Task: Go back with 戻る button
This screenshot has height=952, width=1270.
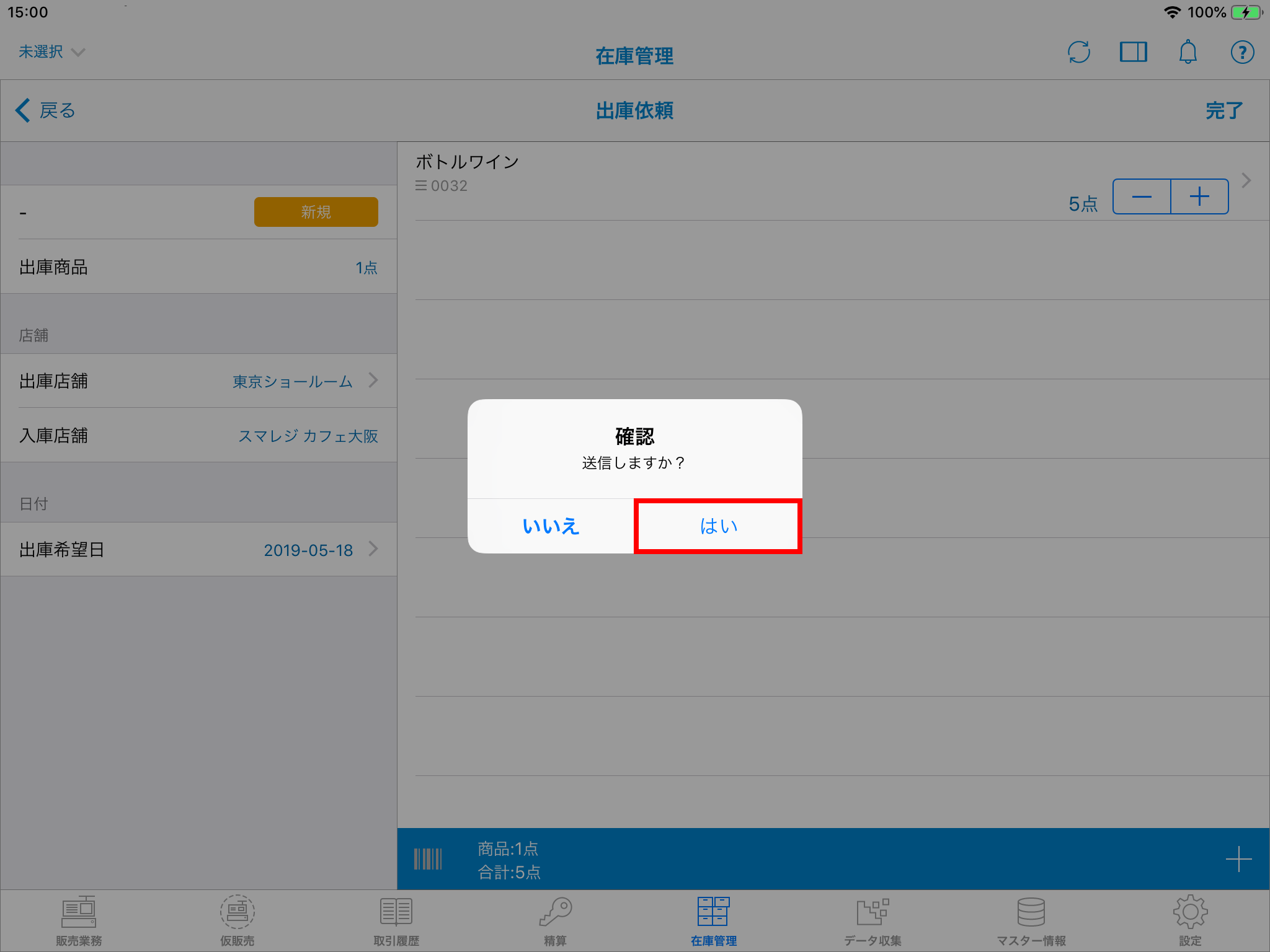Action: (x=46, y=111)
